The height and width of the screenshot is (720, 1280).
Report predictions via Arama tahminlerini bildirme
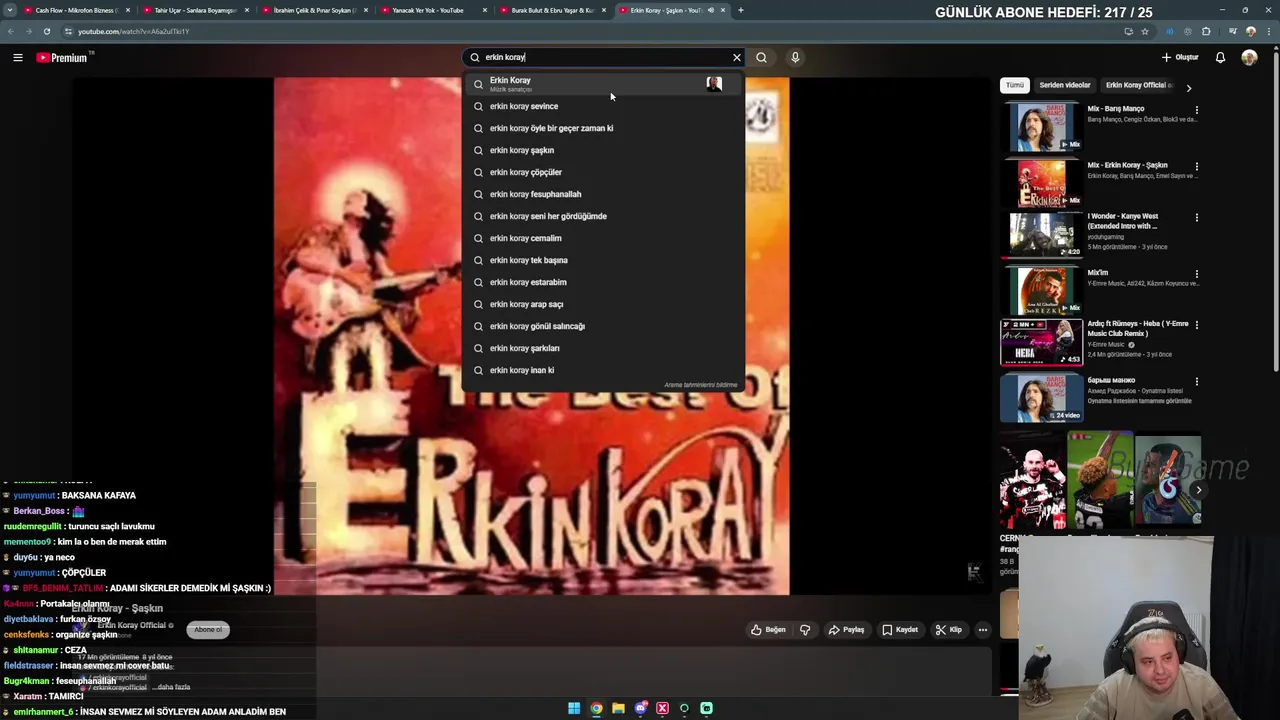[x=700, y=385]
